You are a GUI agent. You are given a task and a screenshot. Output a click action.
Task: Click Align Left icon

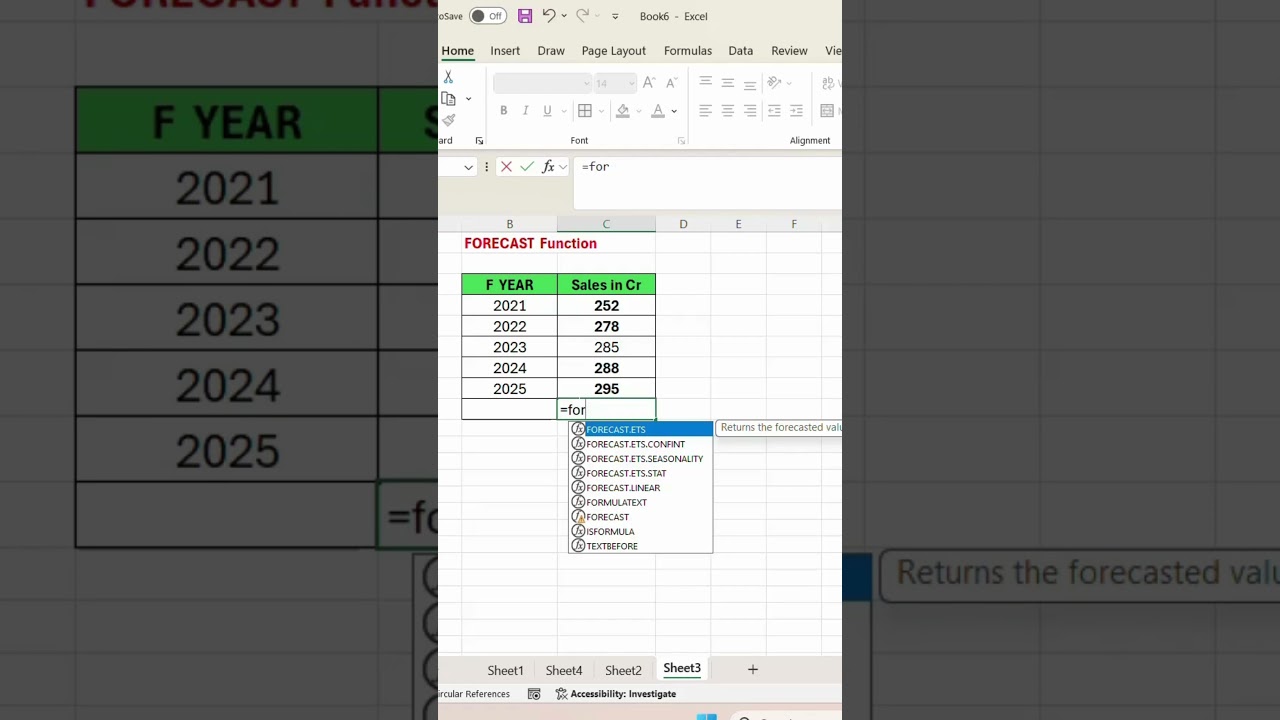(x=706, y=111)
